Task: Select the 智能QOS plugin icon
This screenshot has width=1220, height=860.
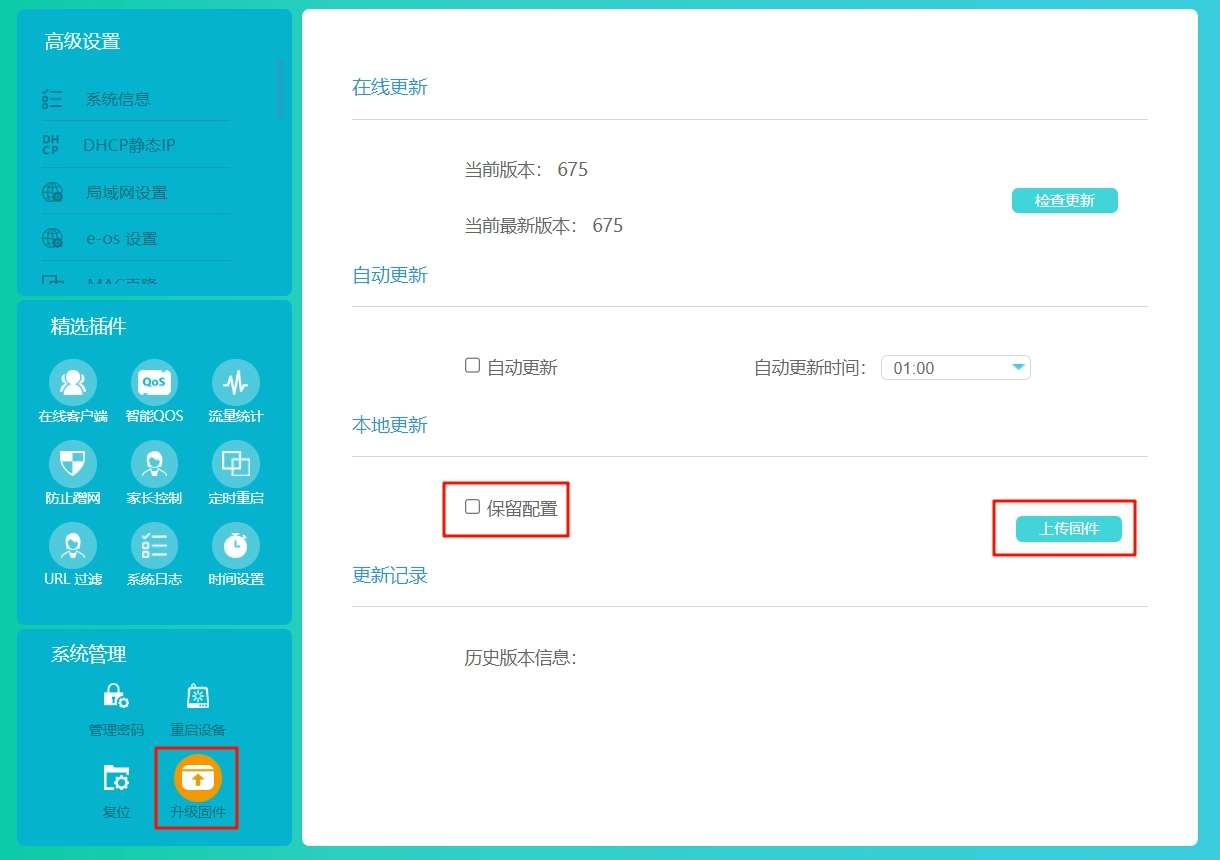Action: (x=153, y=381)
